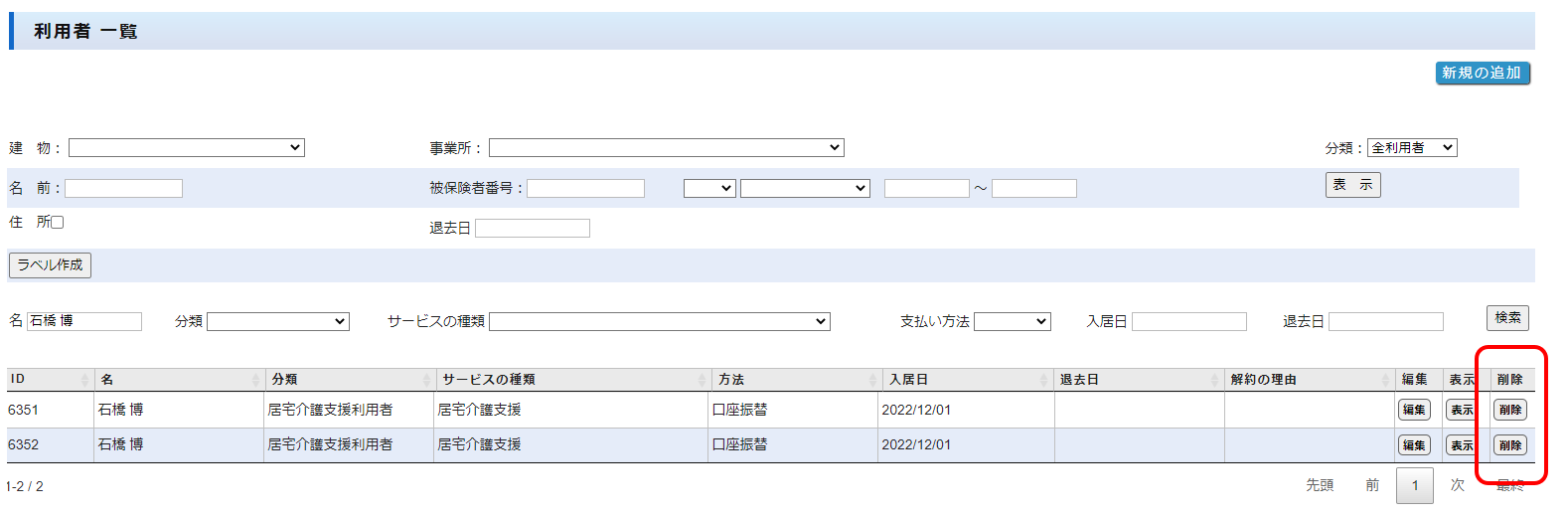Sort by 入居日 column header
This screenshot has height=517, width=1568.
coord(964,380)
